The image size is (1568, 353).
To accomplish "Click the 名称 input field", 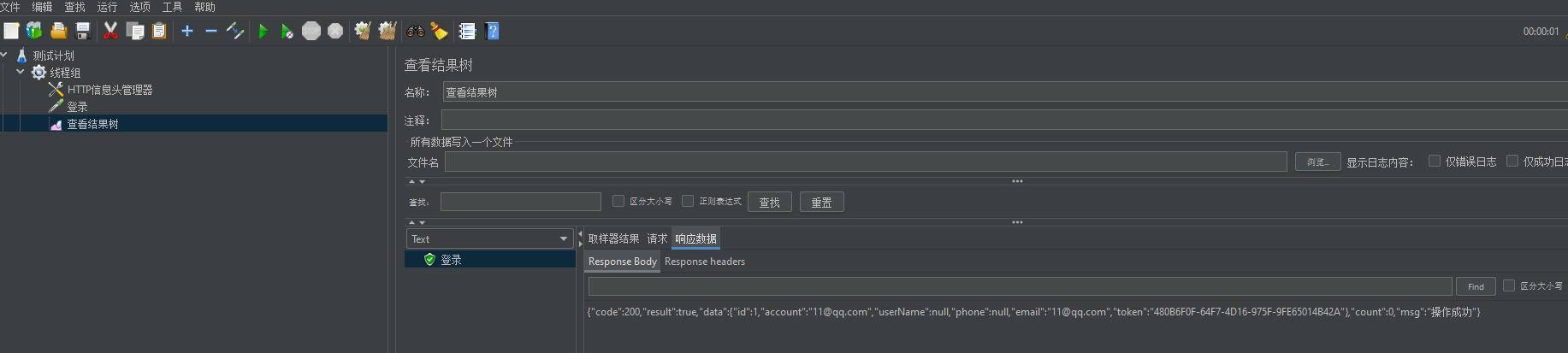I will click(1004, 92).
